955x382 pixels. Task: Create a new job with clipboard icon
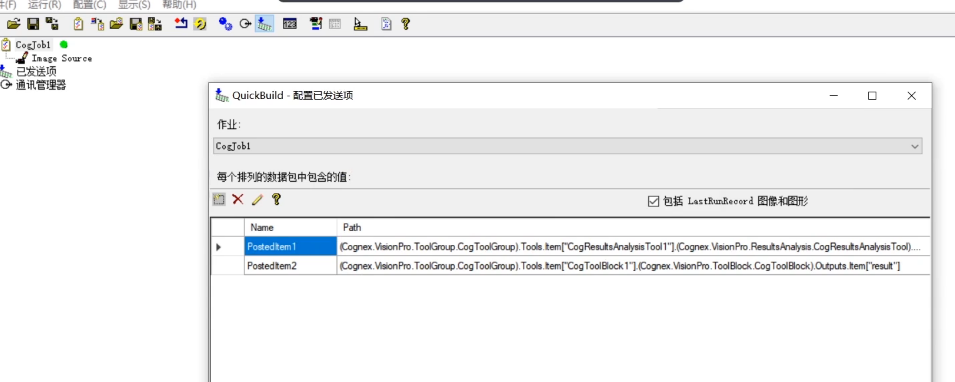(x=79, y=24)
